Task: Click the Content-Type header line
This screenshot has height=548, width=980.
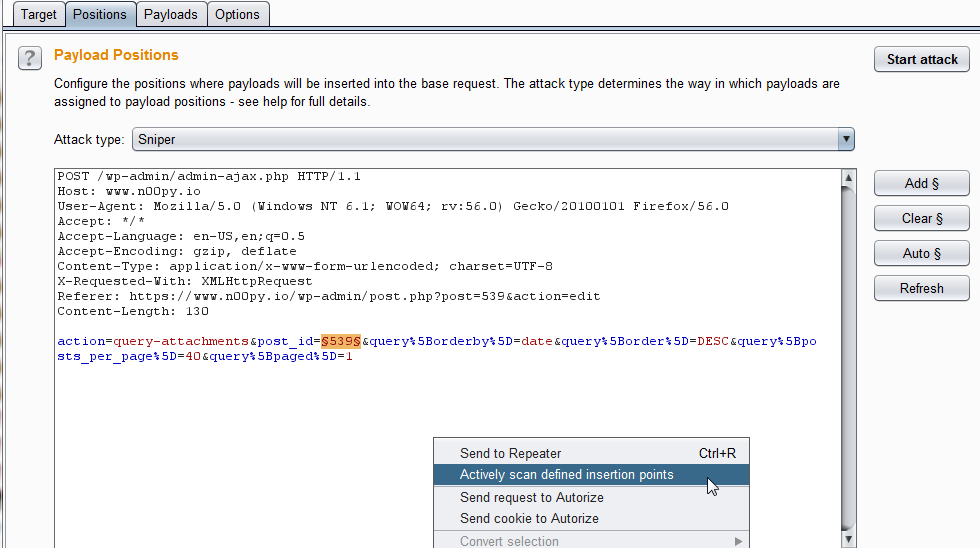Action: 305,266
